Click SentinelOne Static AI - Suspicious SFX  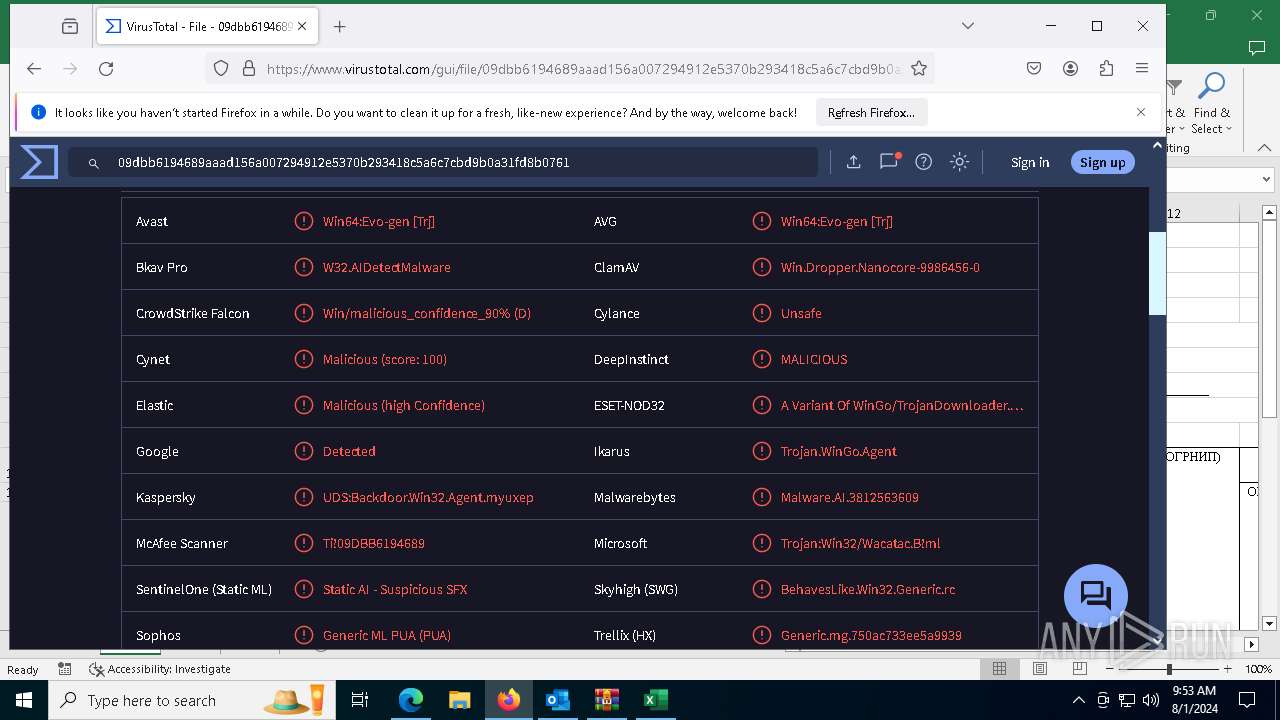(395, 589)
